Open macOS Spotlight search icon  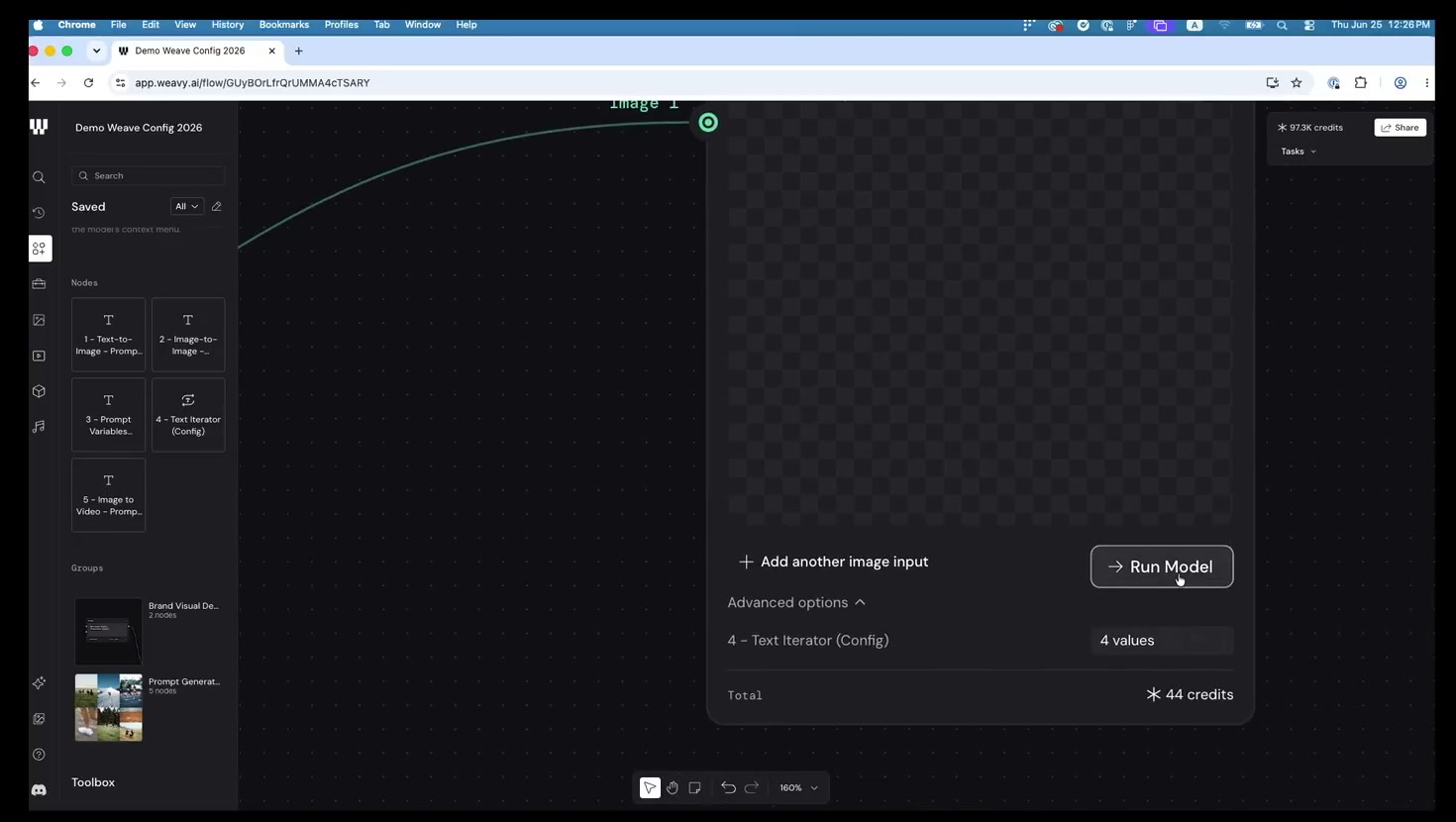pos(1283,25)
